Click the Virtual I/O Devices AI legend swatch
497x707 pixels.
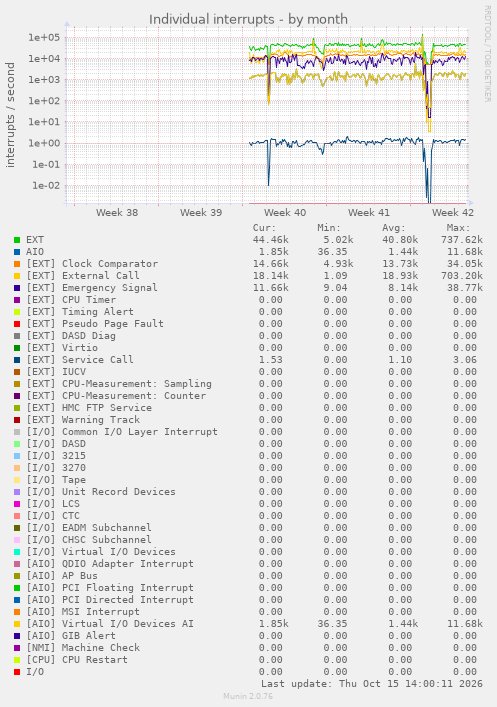(x=17, y=624)
